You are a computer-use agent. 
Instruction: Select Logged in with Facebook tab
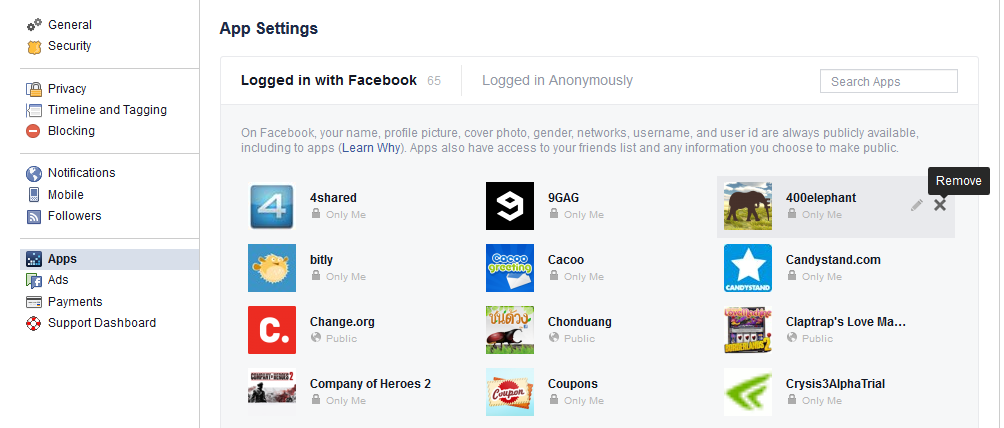[x=328, y=80]
